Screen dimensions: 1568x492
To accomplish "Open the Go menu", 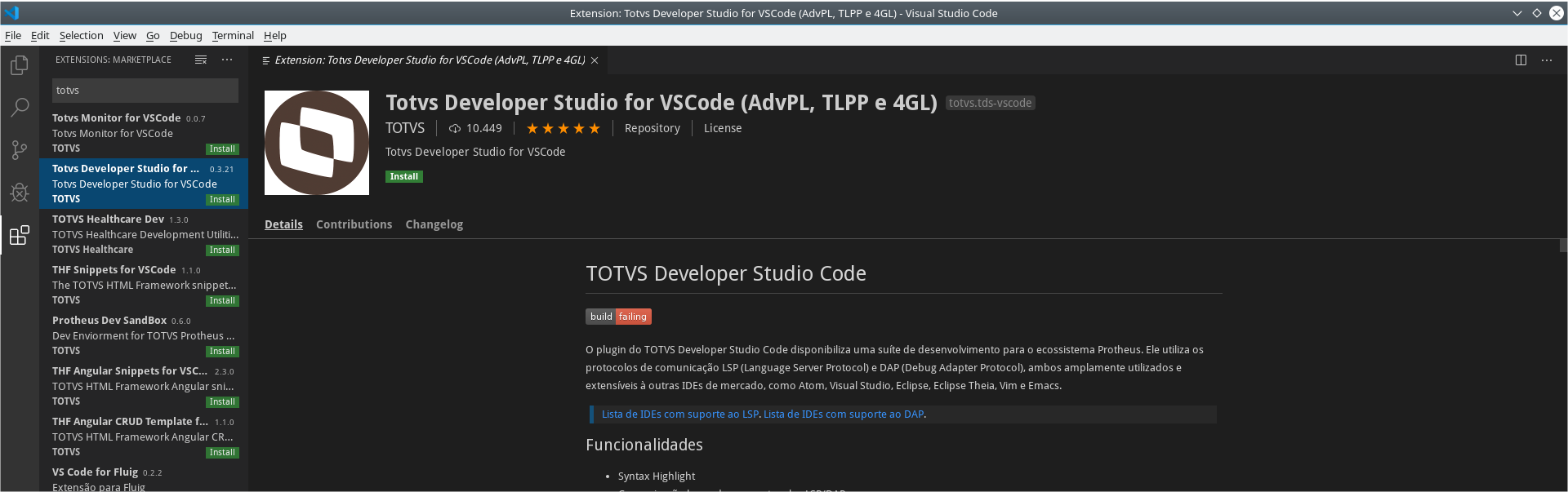I will 153,35.
